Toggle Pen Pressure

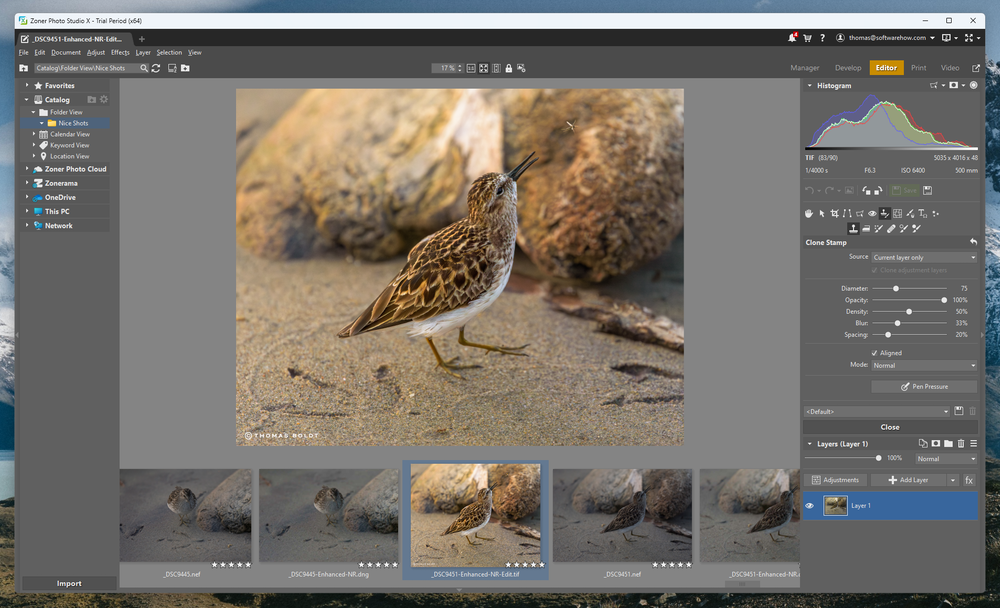pyautogui.click(x=924, y=387)
